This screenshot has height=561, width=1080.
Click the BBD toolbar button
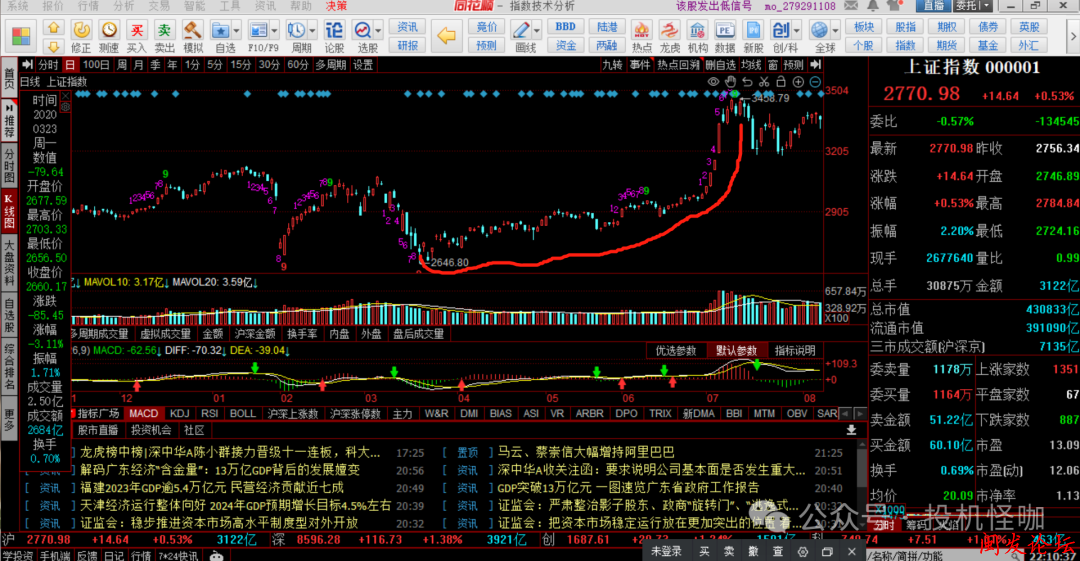point(565,27)
